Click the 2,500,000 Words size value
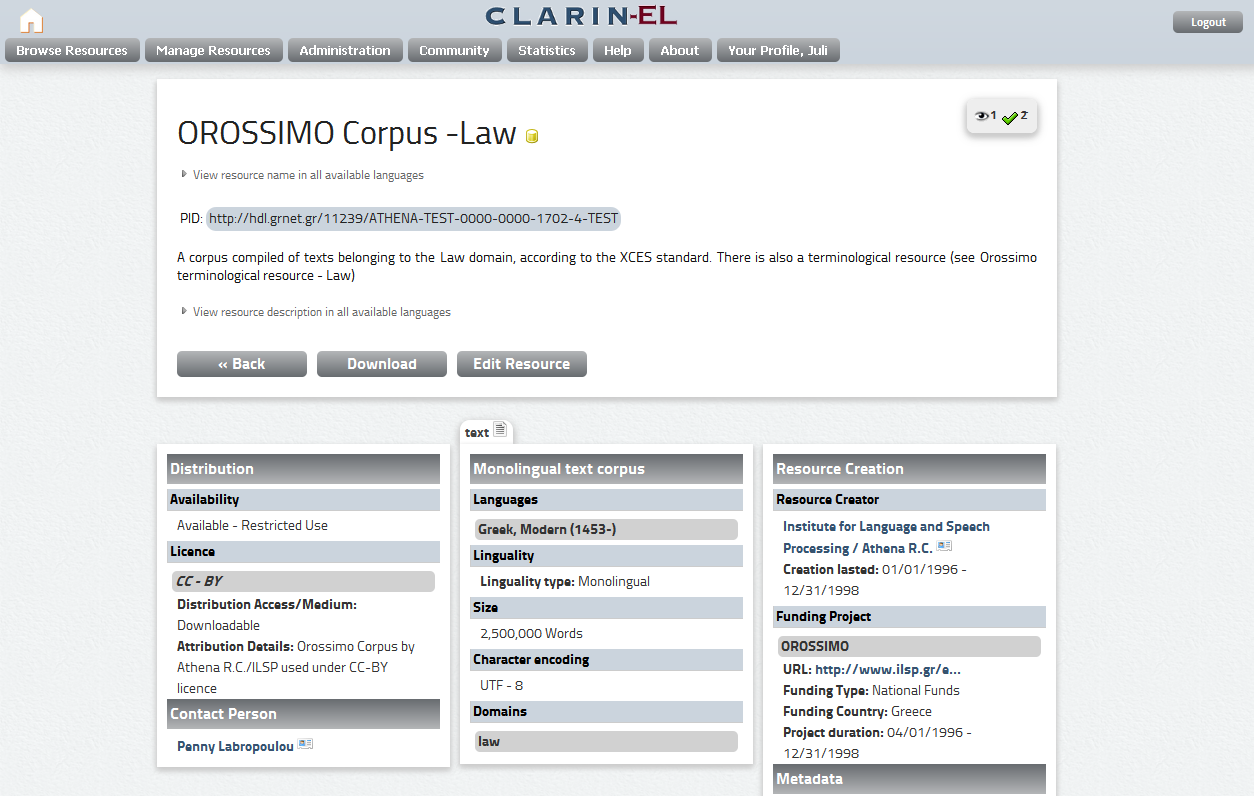 531,633
